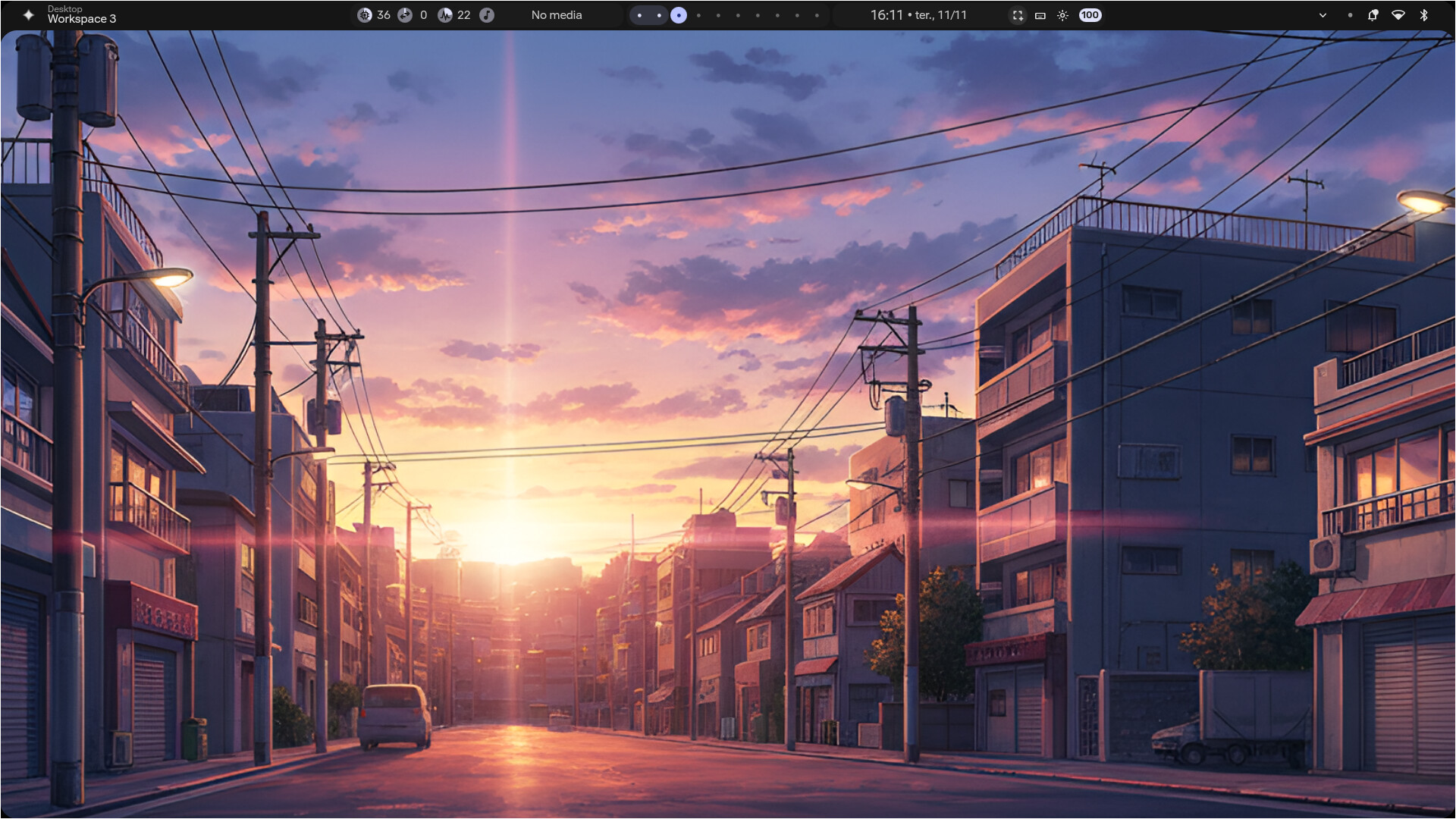Click the sparkle launcher icon
This screenshot has width=1456, height=819.
click(28, 15)
